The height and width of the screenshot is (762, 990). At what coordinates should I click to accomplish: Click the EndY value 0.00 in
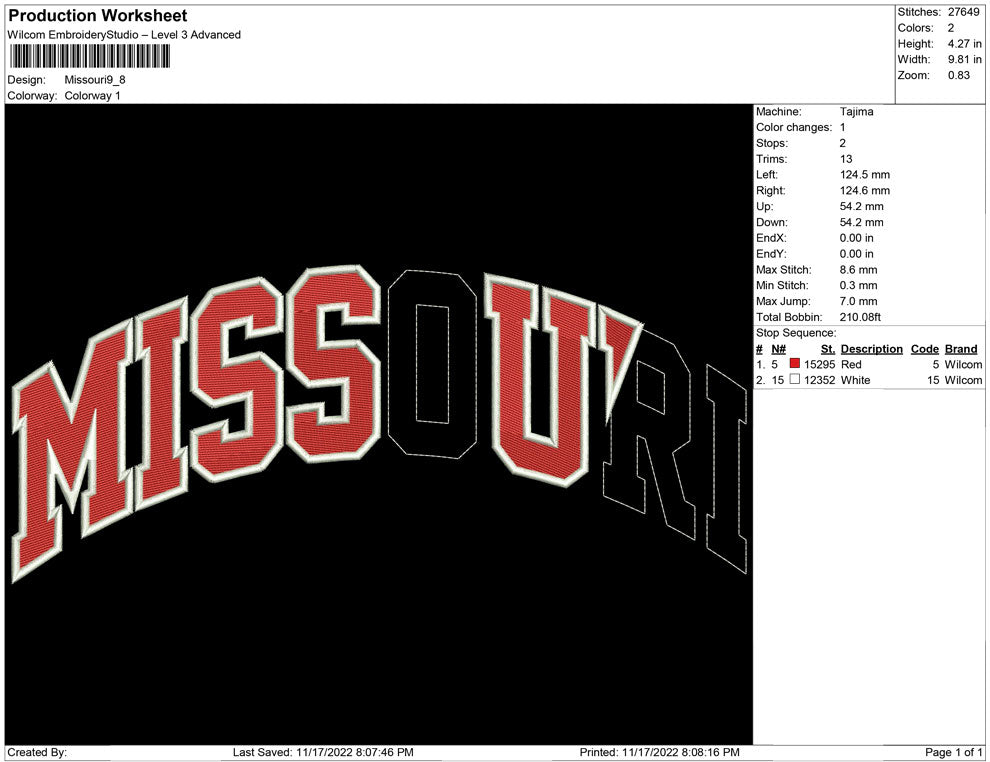[856, 254]
